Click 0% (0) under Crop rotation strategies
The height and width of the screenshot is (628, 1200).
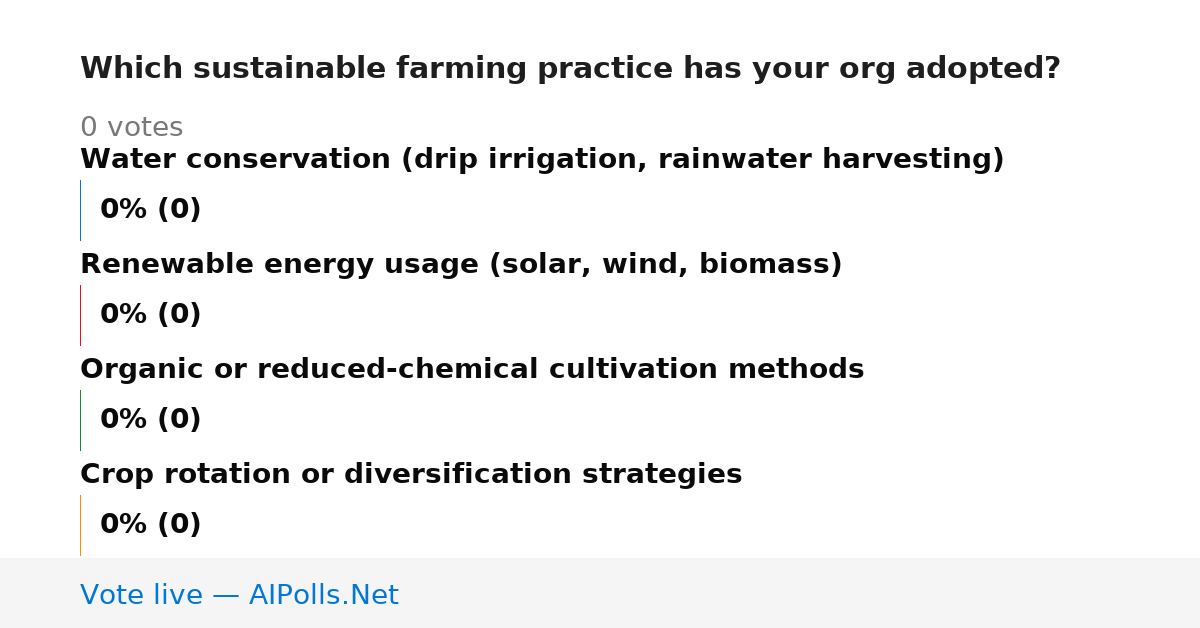151,525
